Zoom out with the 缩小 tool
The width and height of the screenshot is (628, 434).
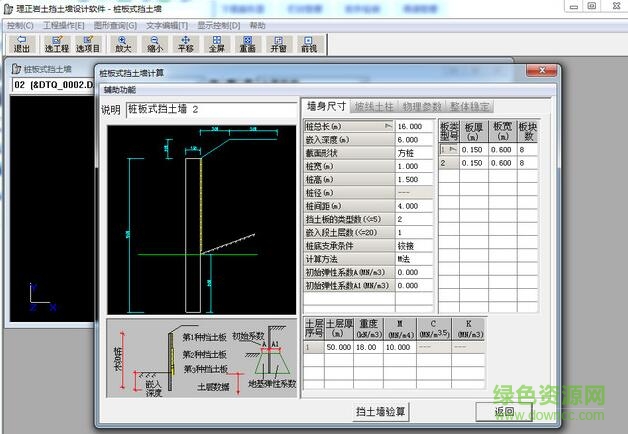point(154,43)
